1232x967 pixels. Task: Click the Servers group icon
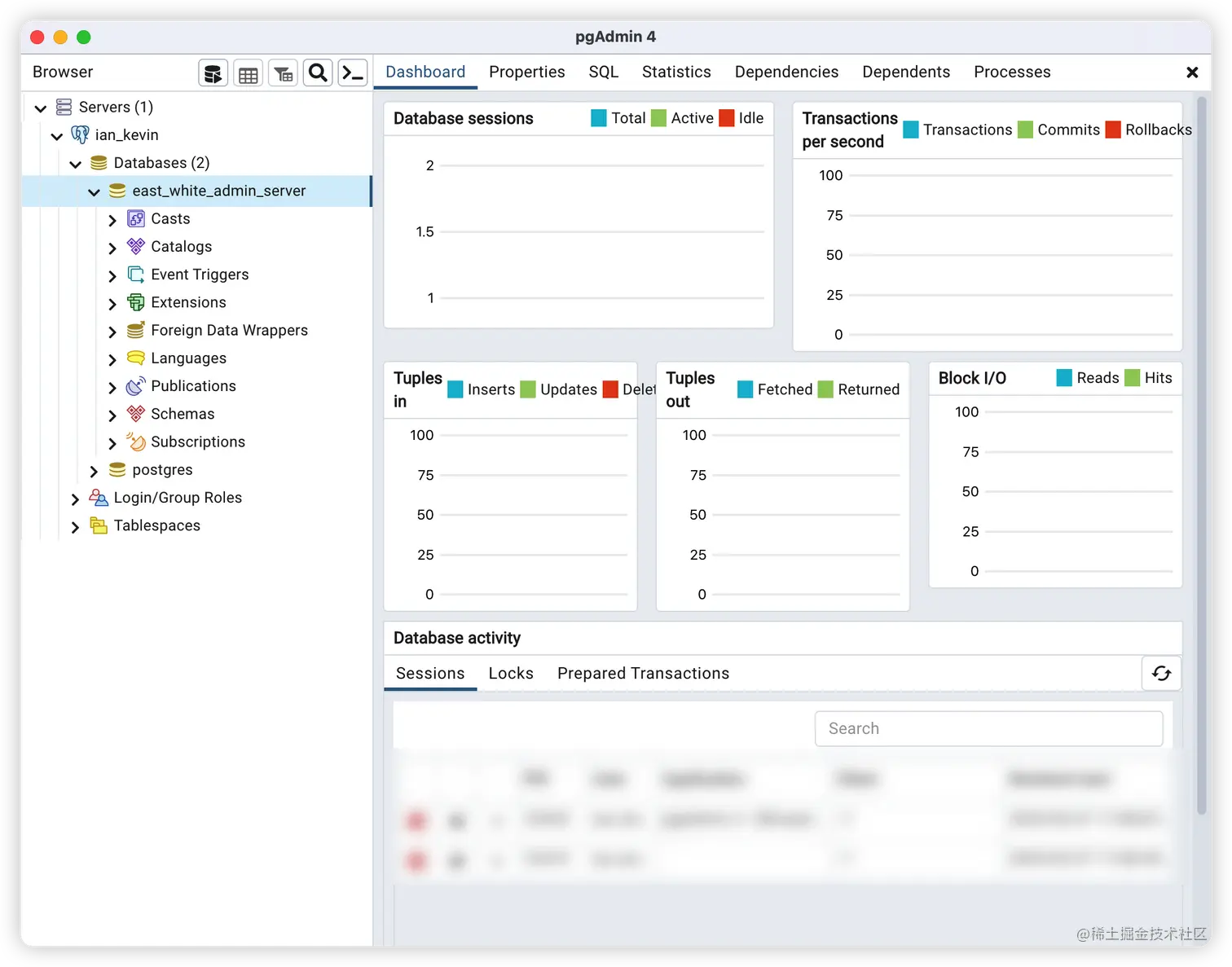coord(64,107)
